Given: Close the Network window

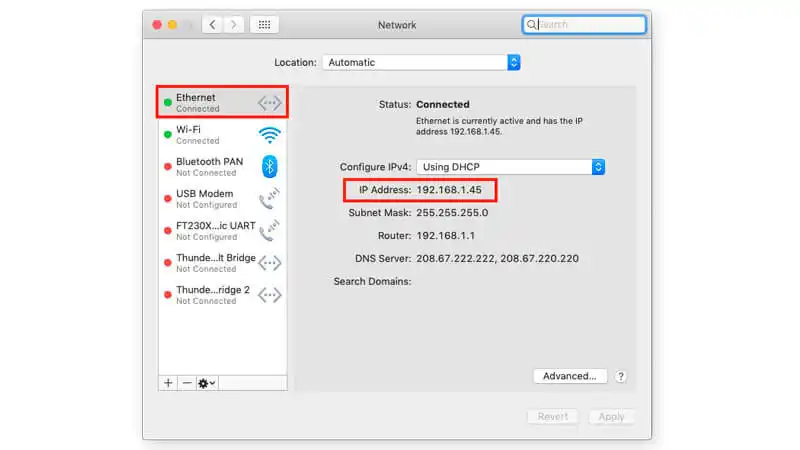Looking at the screenshot, I should pos(157,24).
